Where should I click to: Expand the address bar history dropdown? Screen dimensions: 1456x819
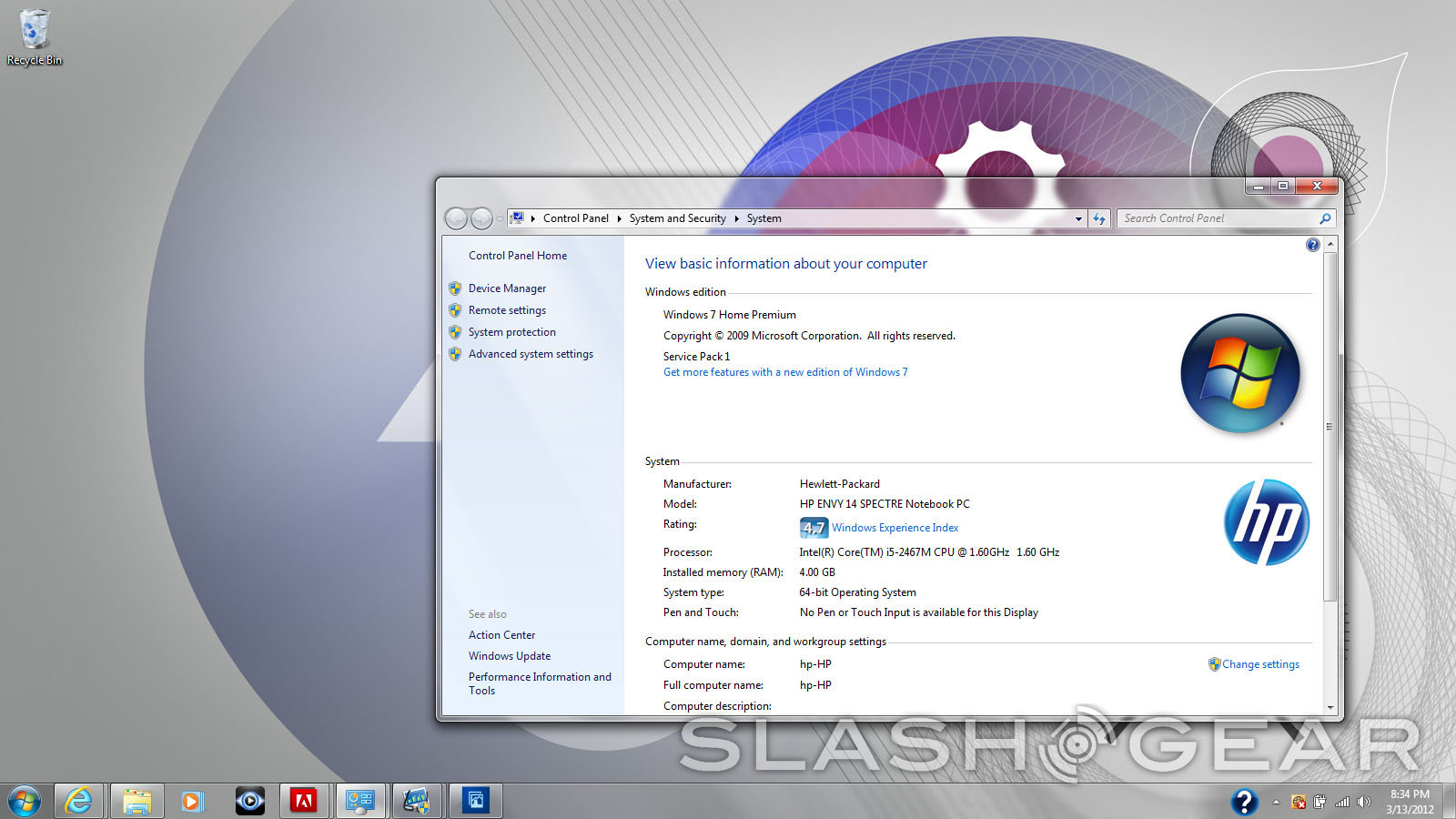point(1078,218)
